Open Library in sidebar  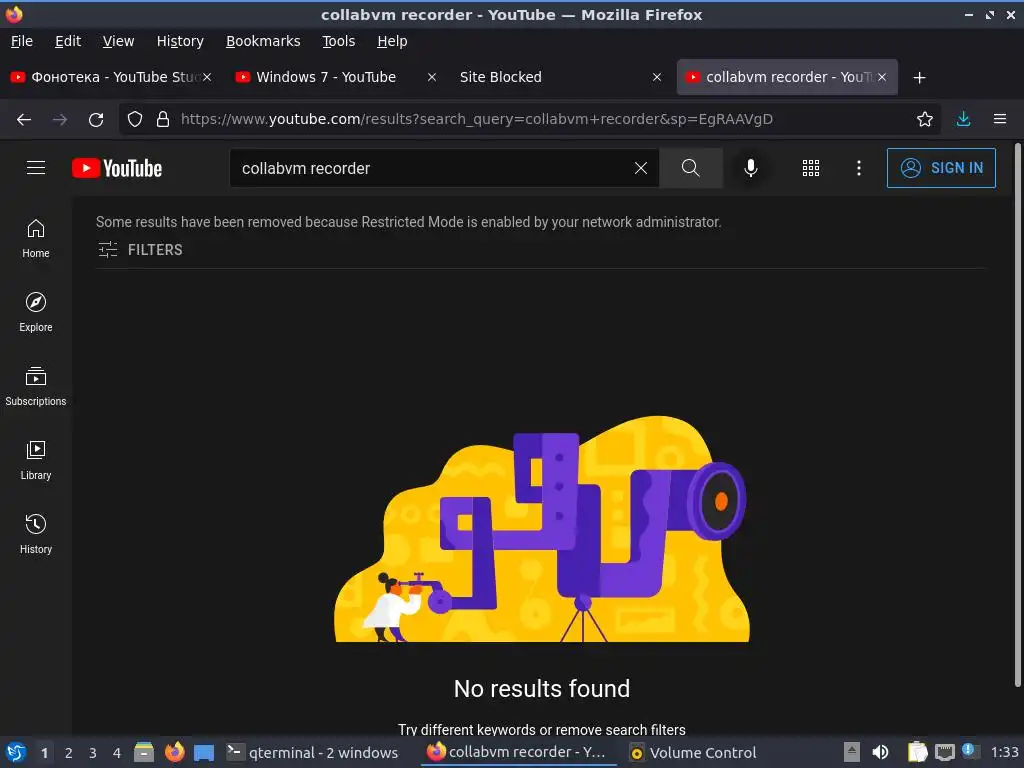point(36,460)
